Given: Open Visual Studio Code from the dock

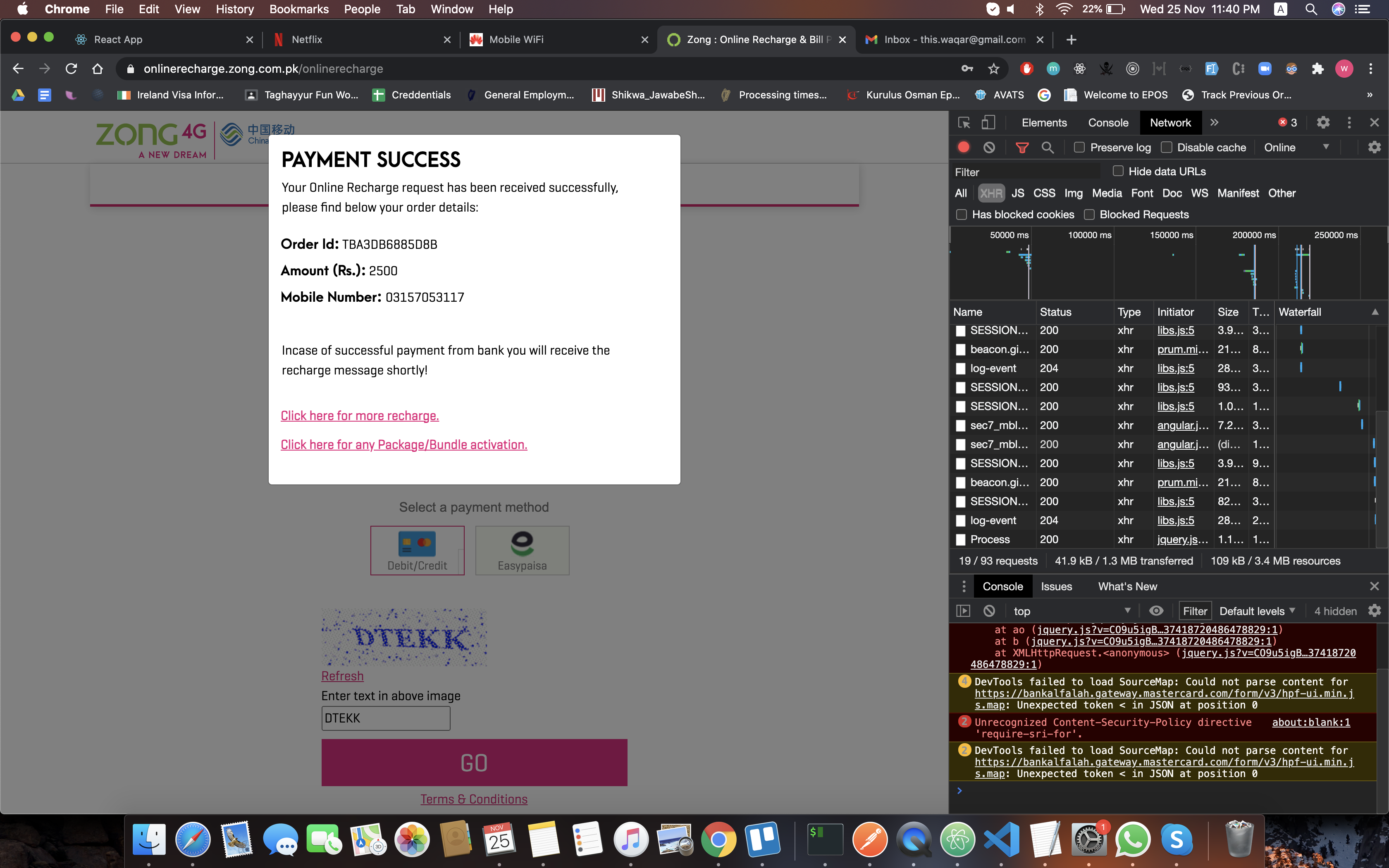Looking at the screenshot, I should click(x=1002, y=839).
